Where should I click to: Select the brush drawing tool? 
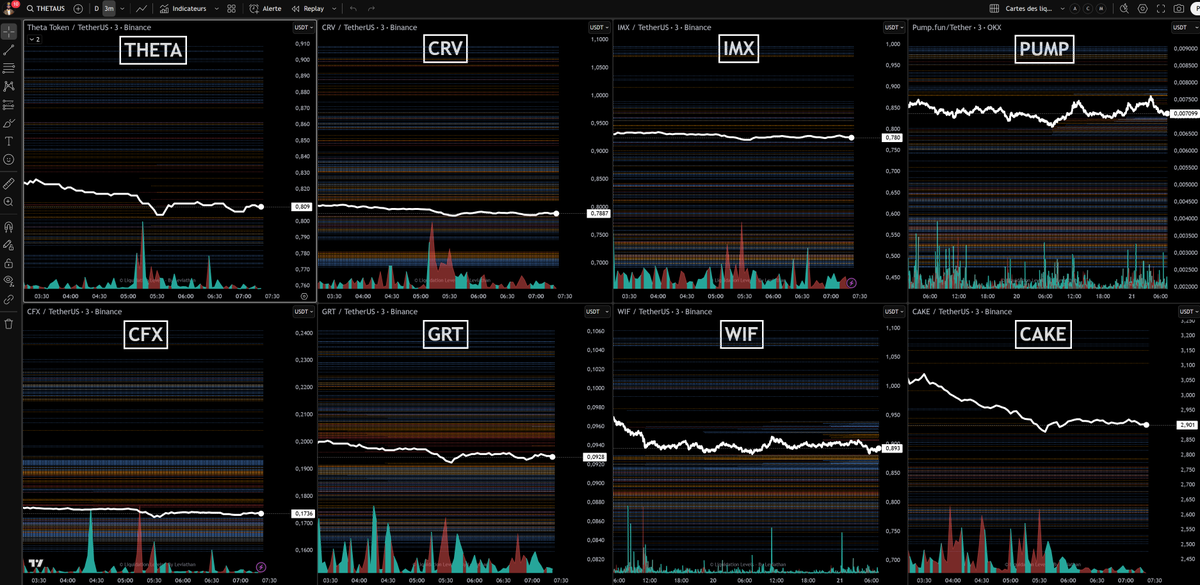coord(8,122)
